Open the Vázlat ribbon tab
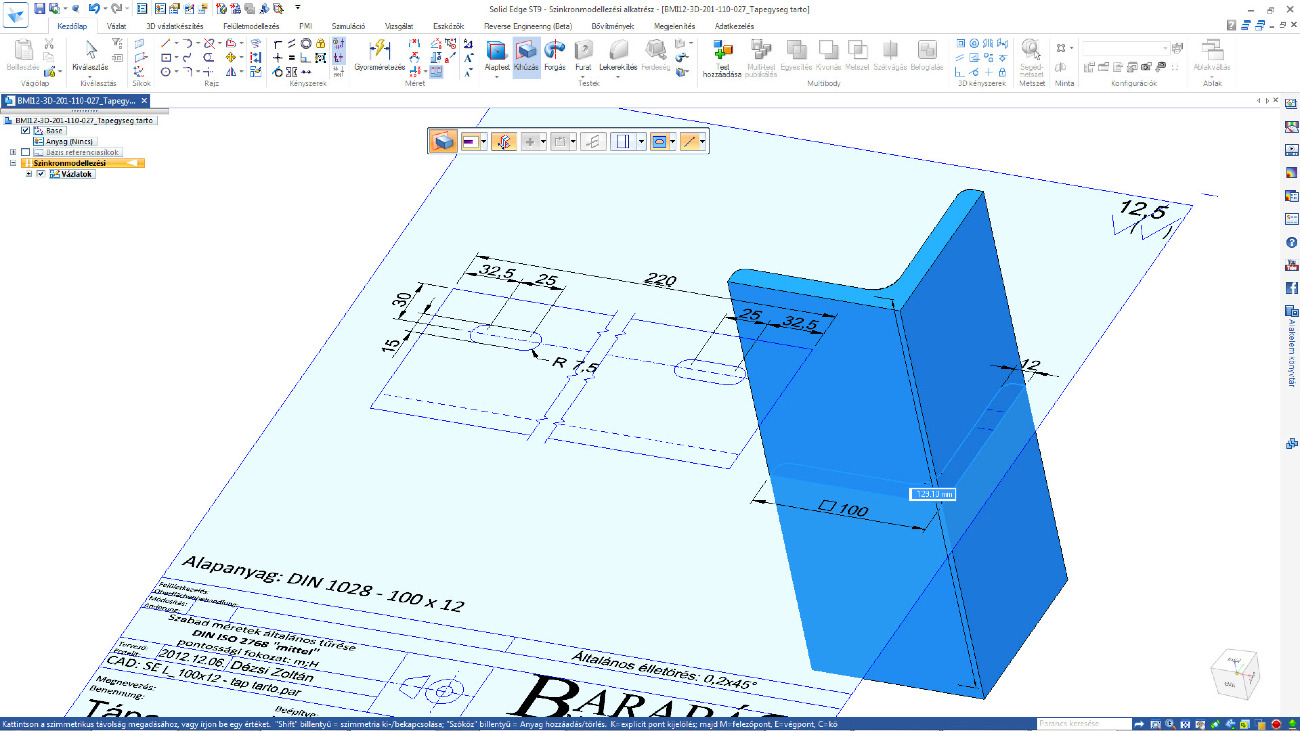 [116, 25]
